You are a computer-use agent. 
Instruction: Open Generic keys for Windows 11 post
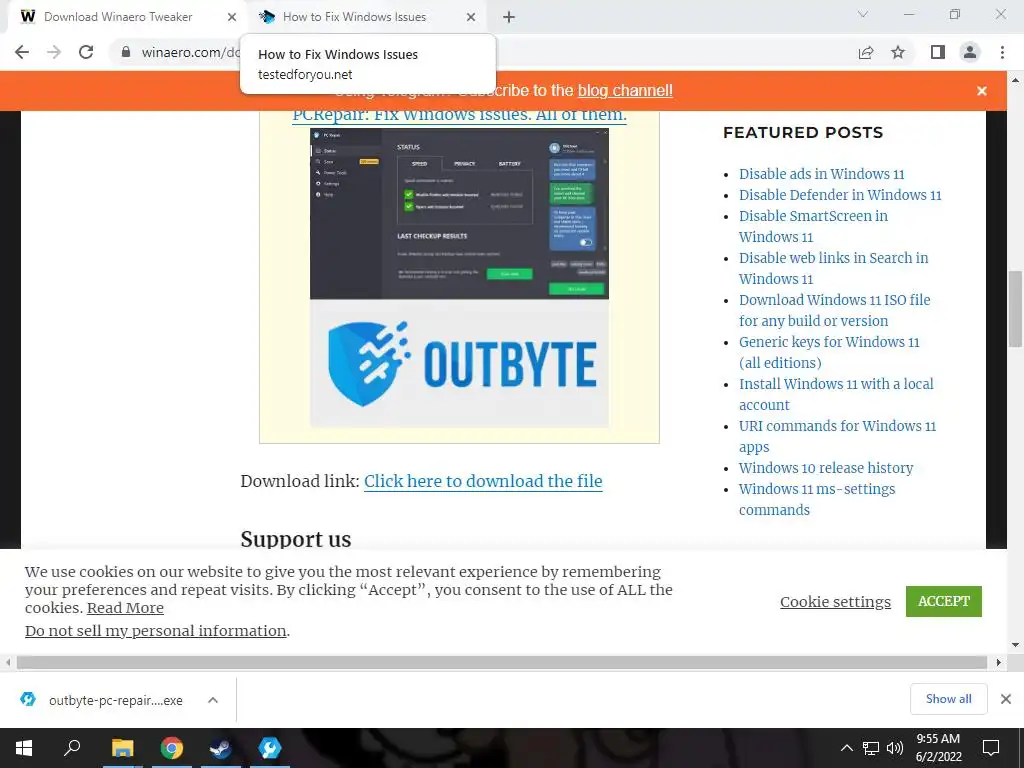pos(829,352)
